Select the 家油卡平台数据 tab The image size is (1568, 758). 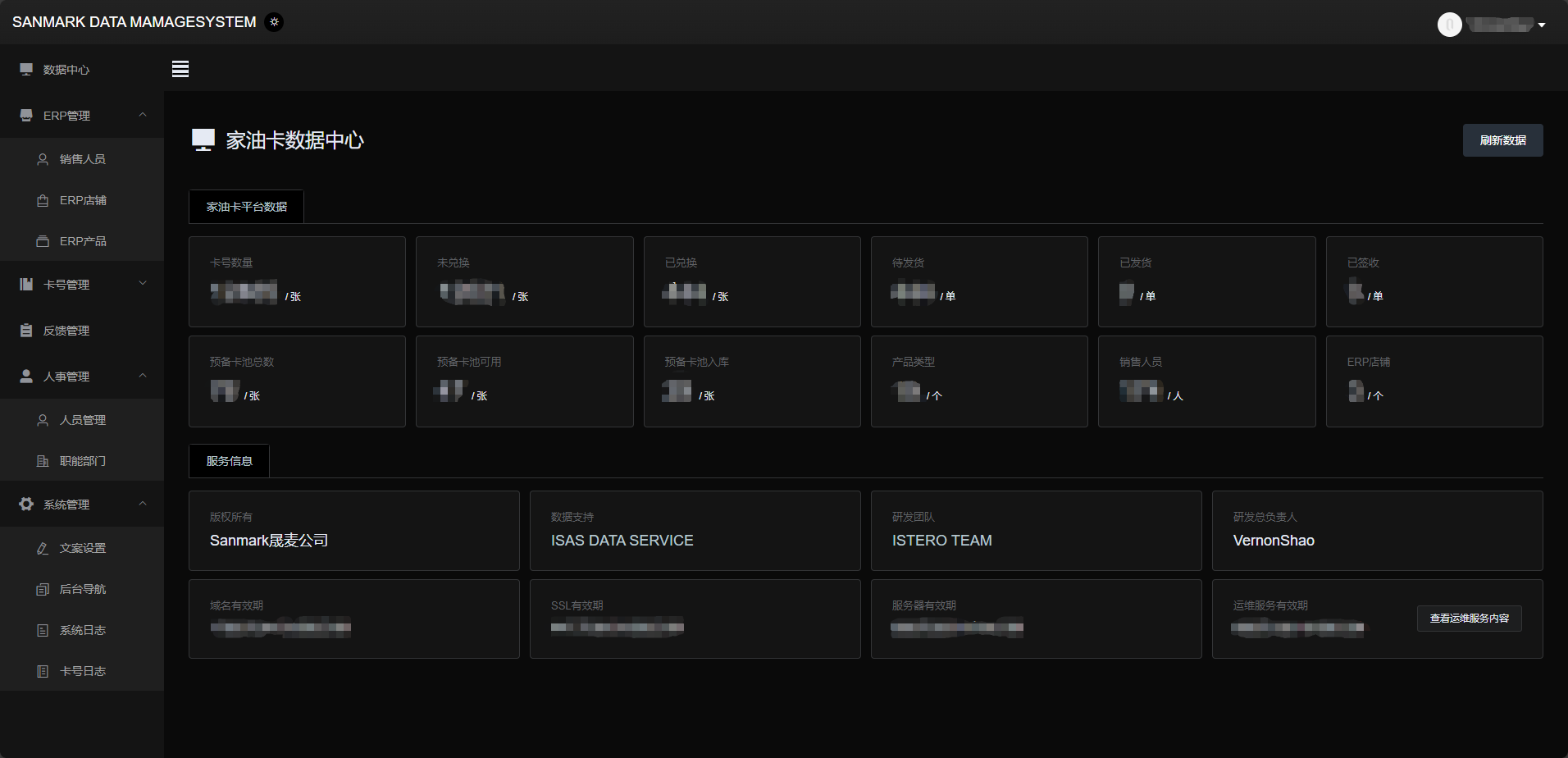tap(246, 207)
